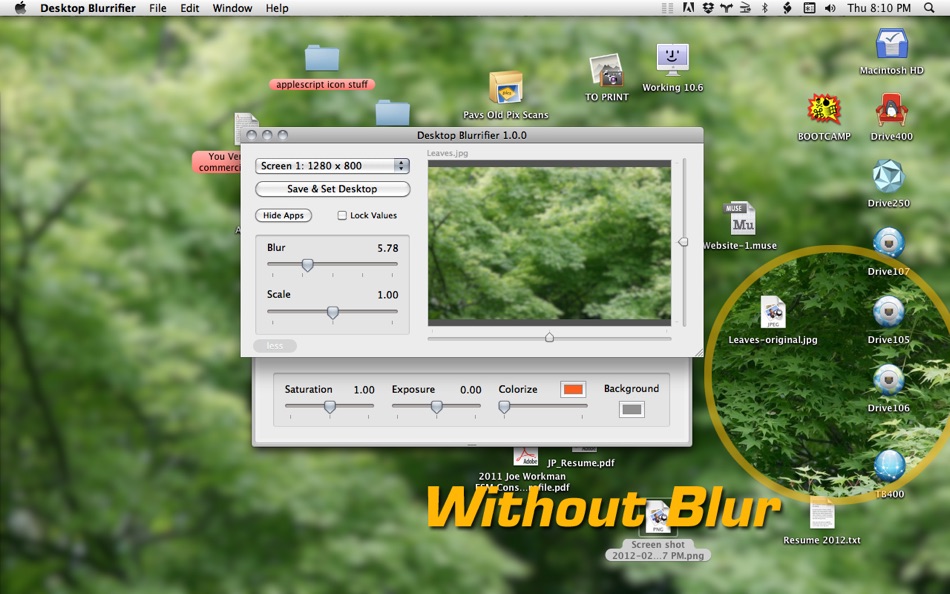Select the Working 10.6 computer icon
The height and width of the screenshot is (594, 950).
[673, 61]
